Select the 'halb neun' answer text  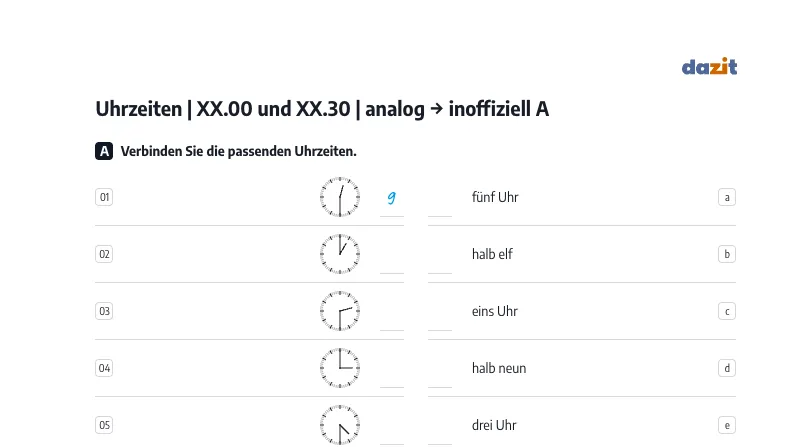point(499,368)
